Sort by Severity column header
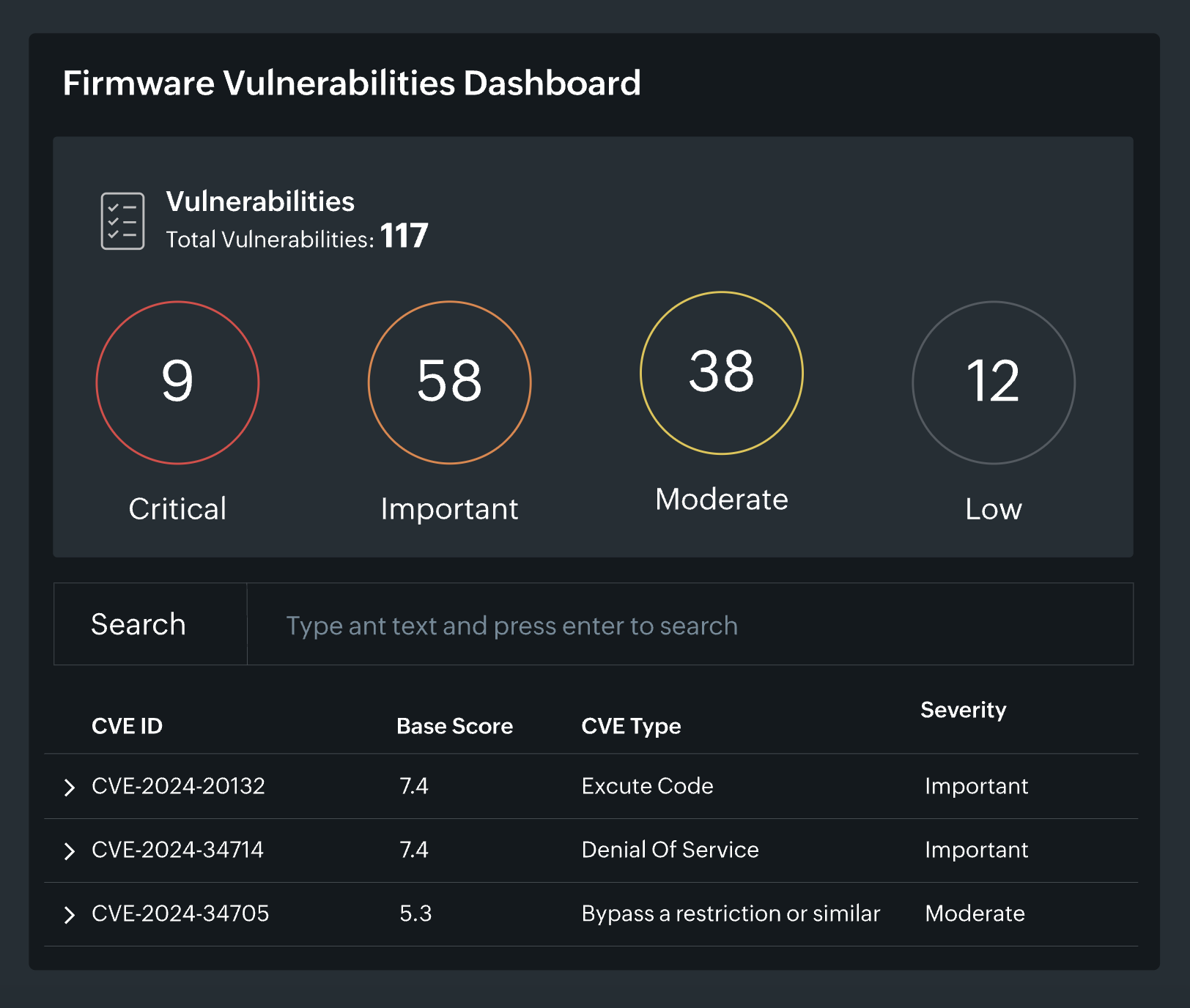 963,710
